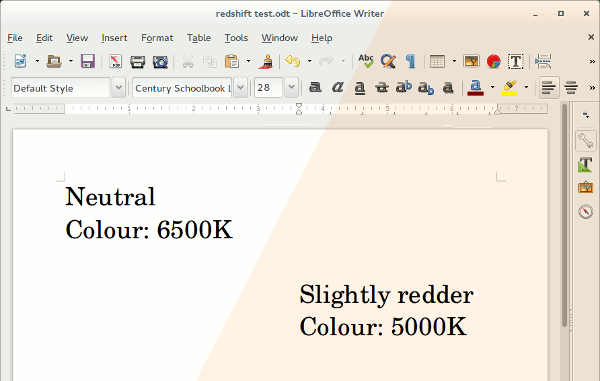
Task: Create a new document with the New icon
Action: (x=20, y=61)
